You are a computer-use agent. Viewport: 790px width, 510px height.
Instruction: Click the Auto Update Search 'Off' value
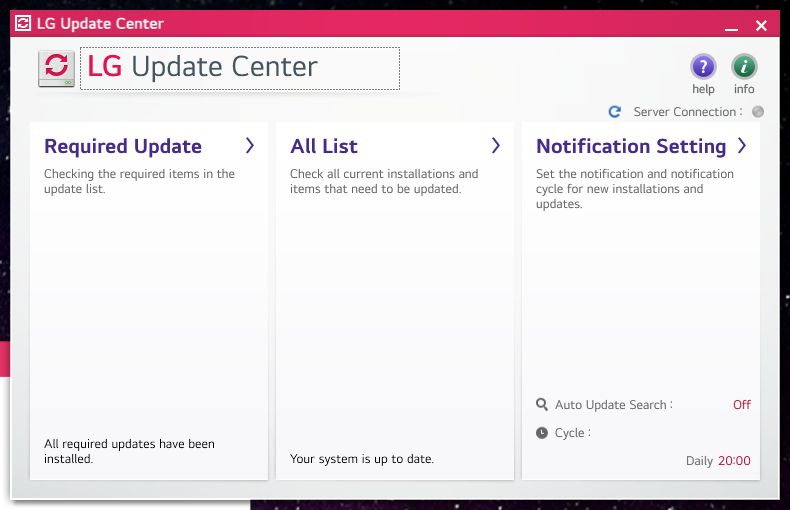click(x=742, y=405)
